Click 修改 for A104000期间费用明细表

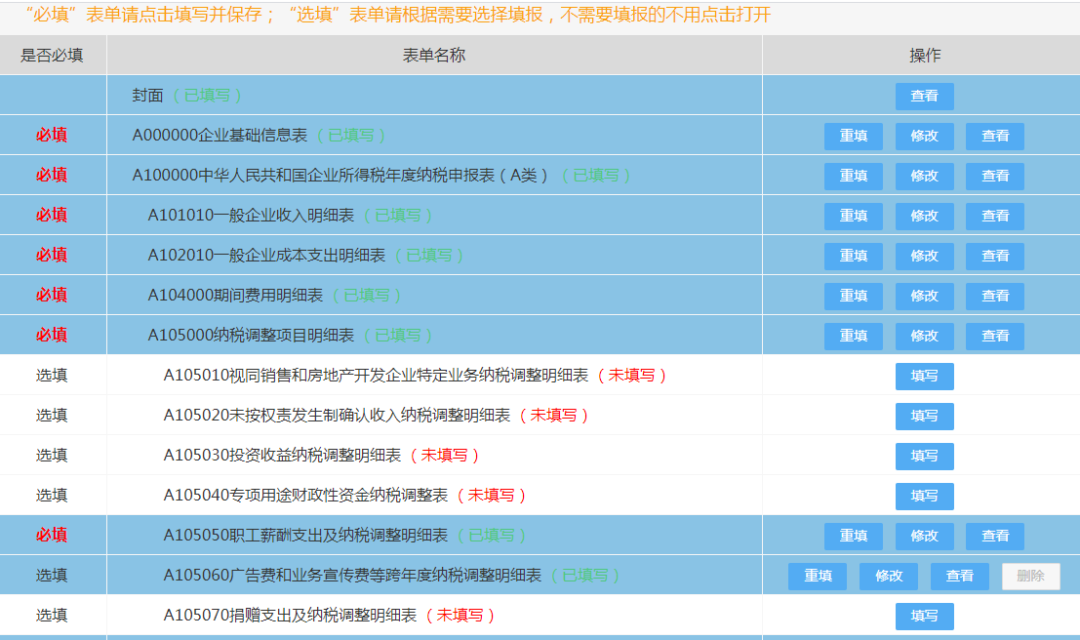coord(924,296)
